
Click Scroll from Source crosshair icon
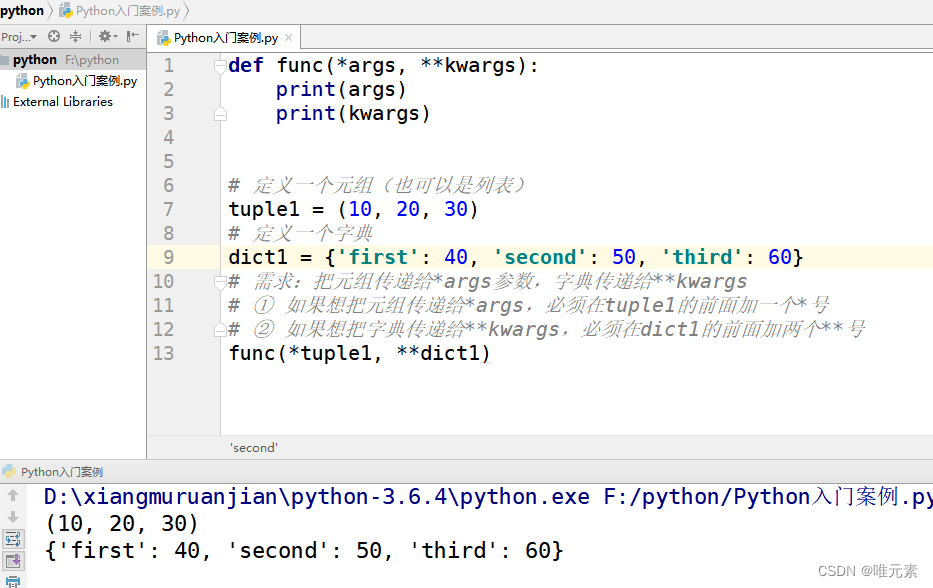pos(54,36)
